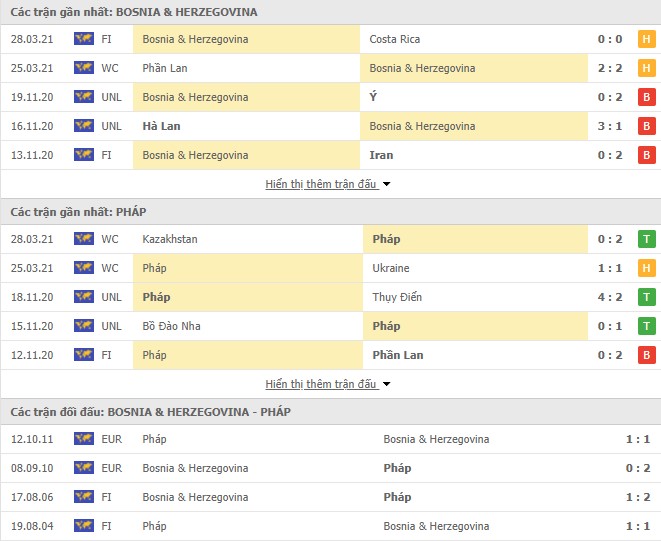Click the 0 : 2 score in 08.09.10 head-to-head
The width and height of the screenshot is (661, 541).
click(638, 468)
